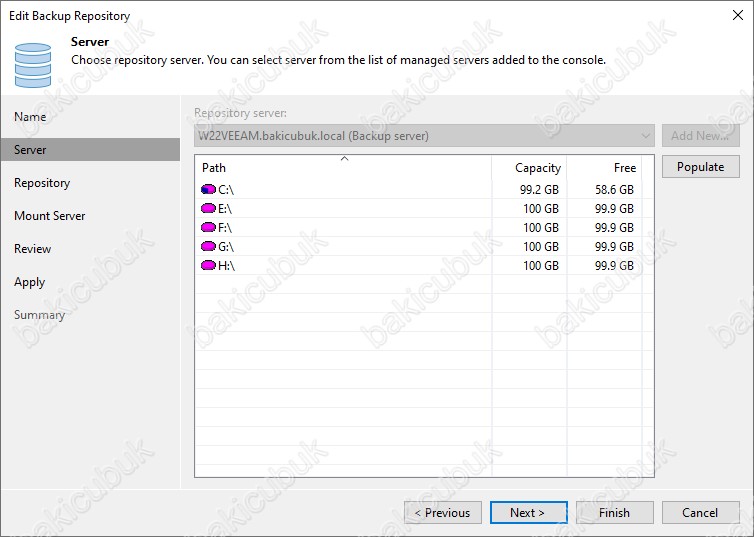Image resolution: width=754 pixels, height=537 pixels.
Task: Click the Finish button
Action: click(614, 512)
